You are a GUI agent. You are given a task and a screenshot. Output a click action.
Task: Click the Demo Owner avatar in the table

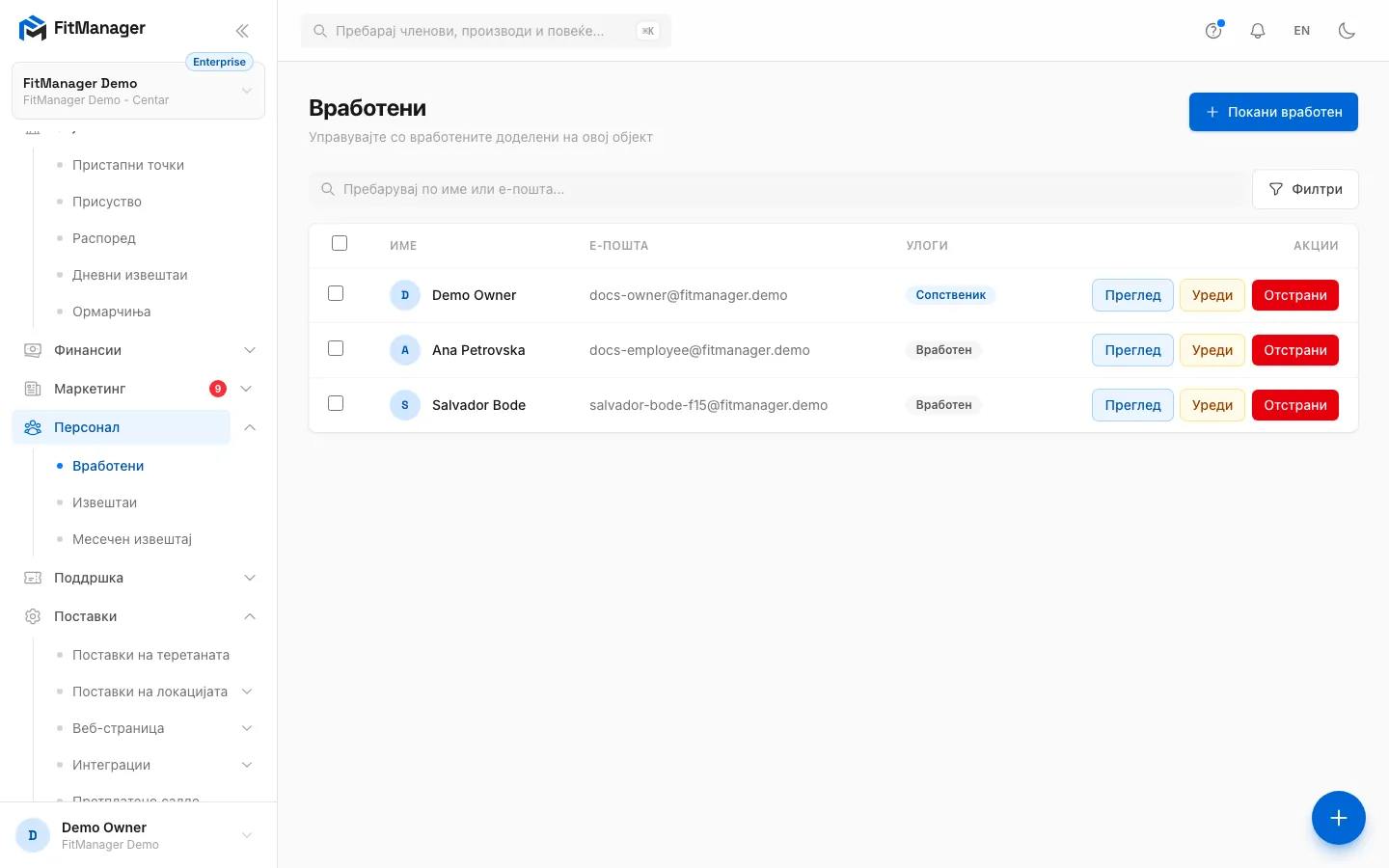405,295
